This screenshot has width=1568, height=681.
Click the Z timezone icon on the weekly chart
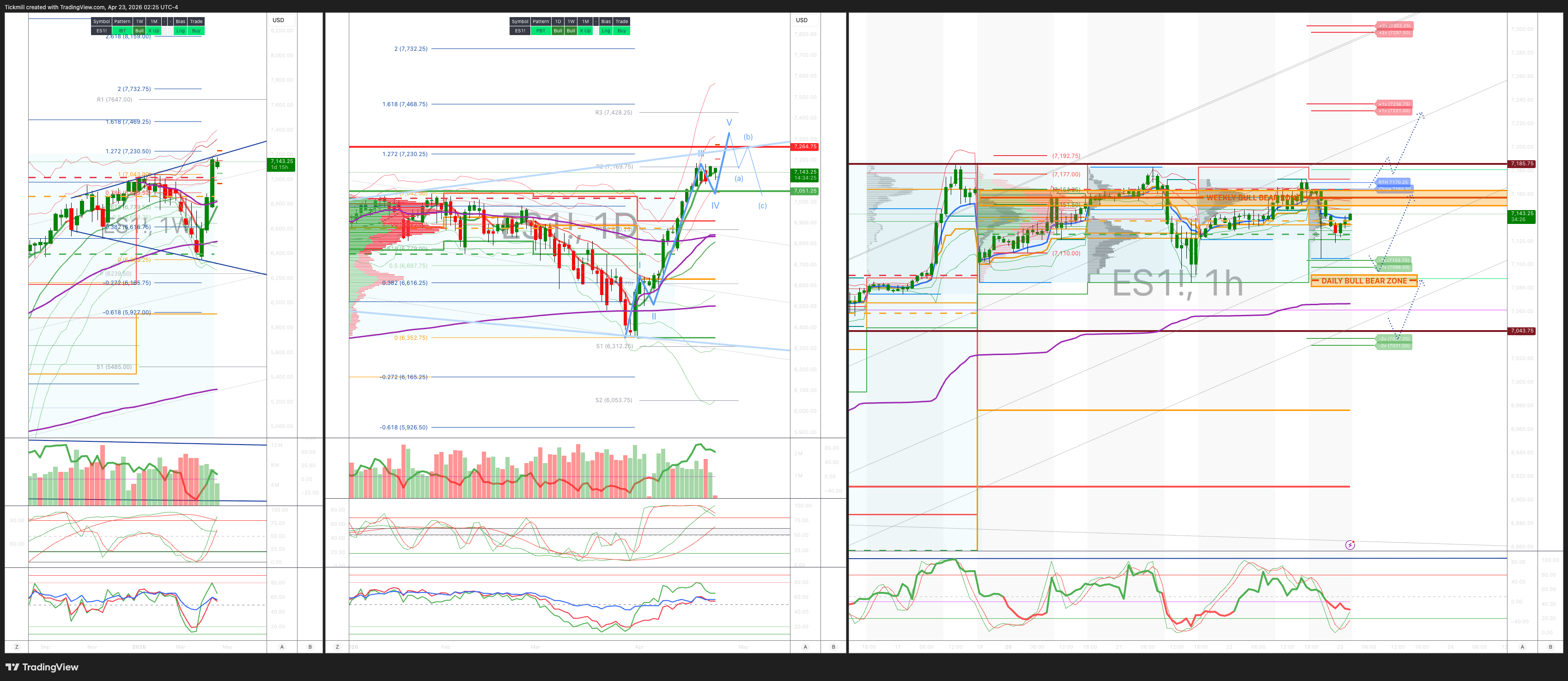click(17, 647)
